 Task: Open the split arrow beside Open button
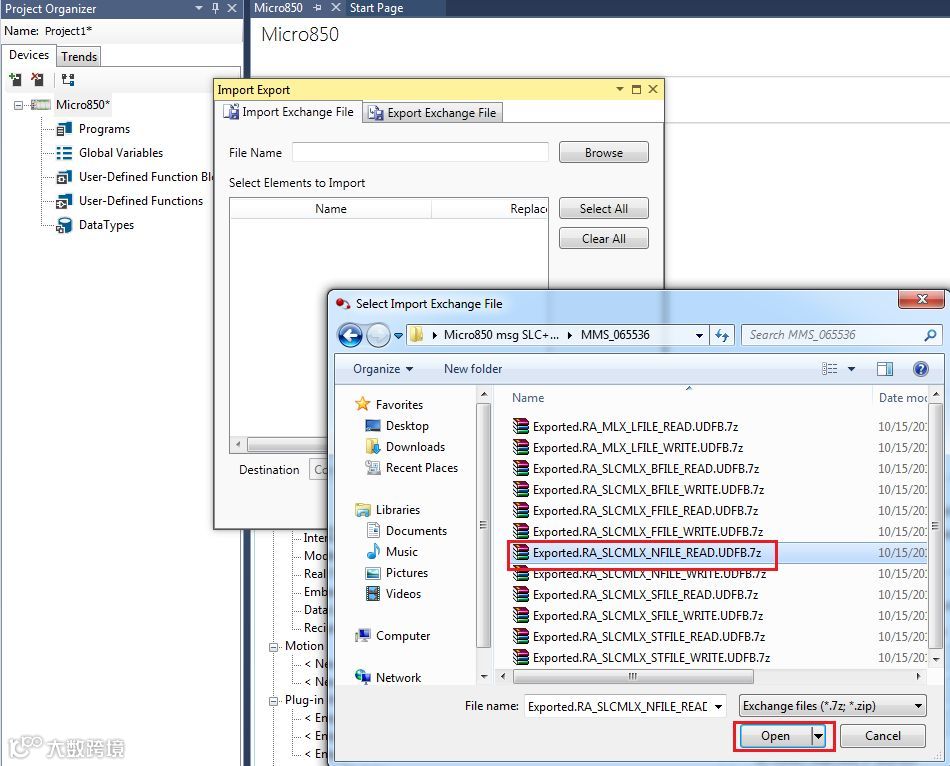[x=818, y=736]
